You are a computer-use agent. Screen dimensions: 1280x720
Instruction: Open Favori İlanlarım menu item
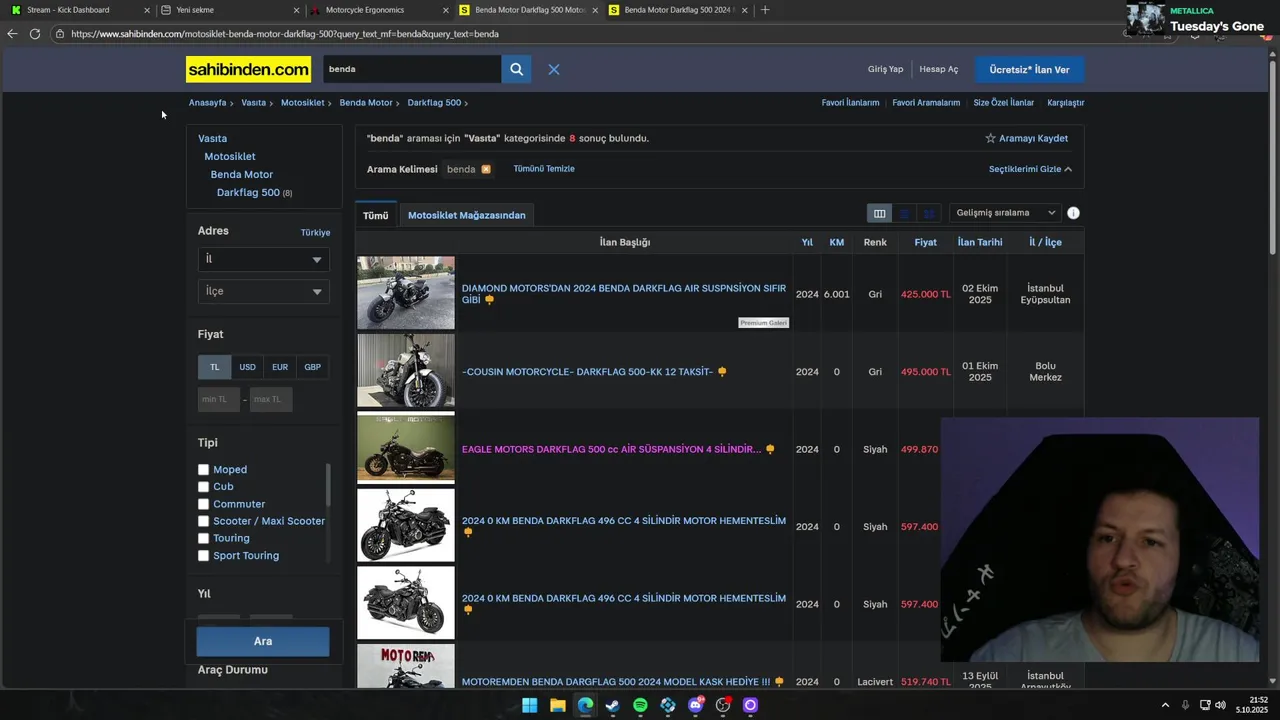coord(850,102)
